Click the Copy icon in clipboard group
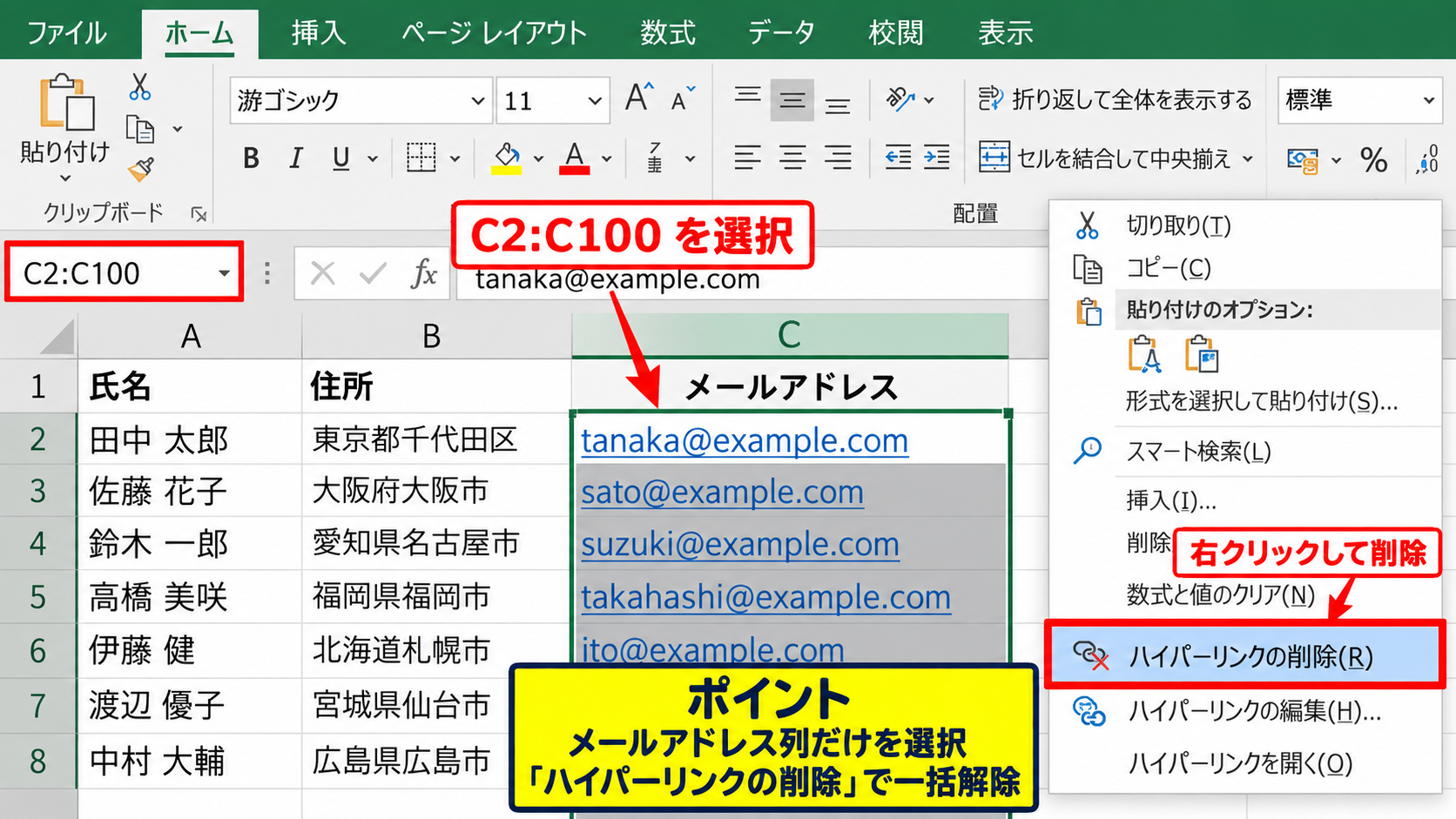1456x819 pixels. pyautogui.click(x=139, y=129)
